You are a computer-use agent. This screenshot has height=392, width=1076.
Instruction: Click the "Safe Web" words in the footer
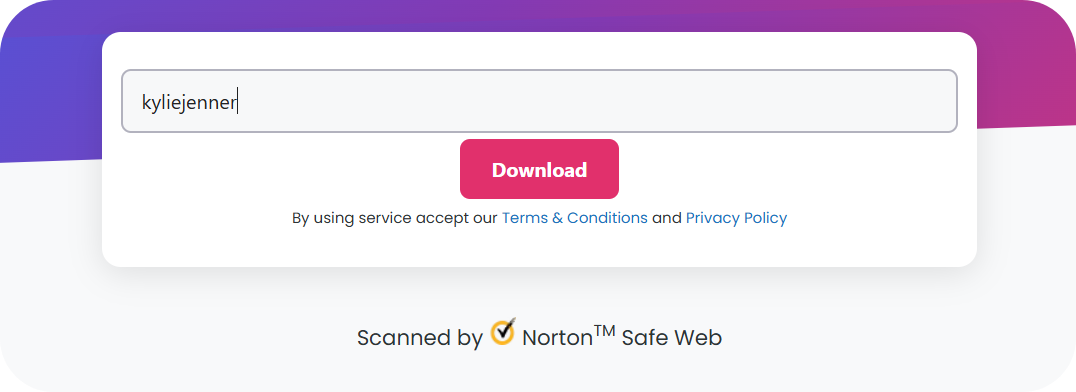click(672, 338)
